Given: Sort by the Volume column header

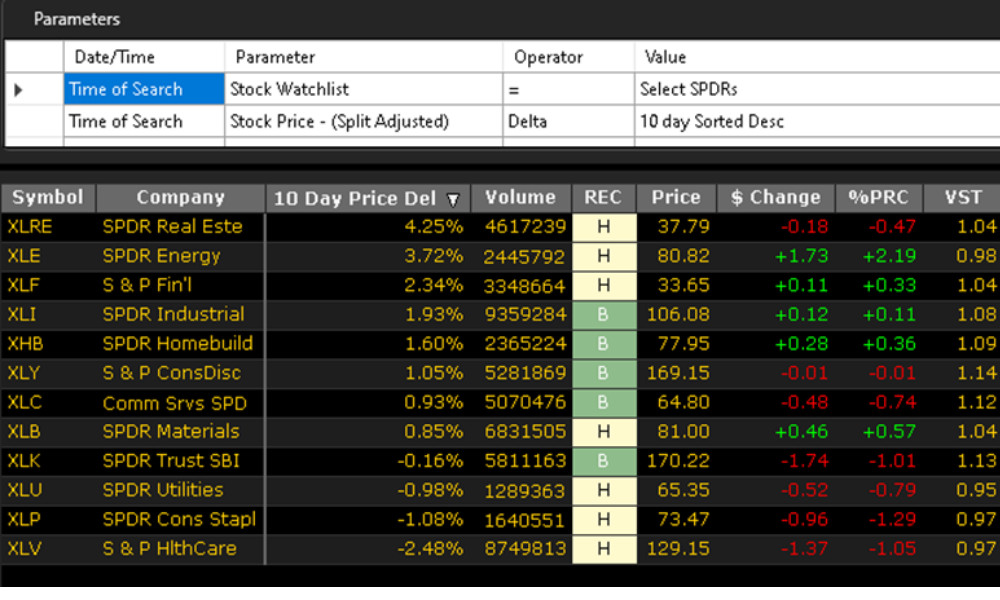Looking at the screenshot, I should pyautogui.click(x=520, y=198).
